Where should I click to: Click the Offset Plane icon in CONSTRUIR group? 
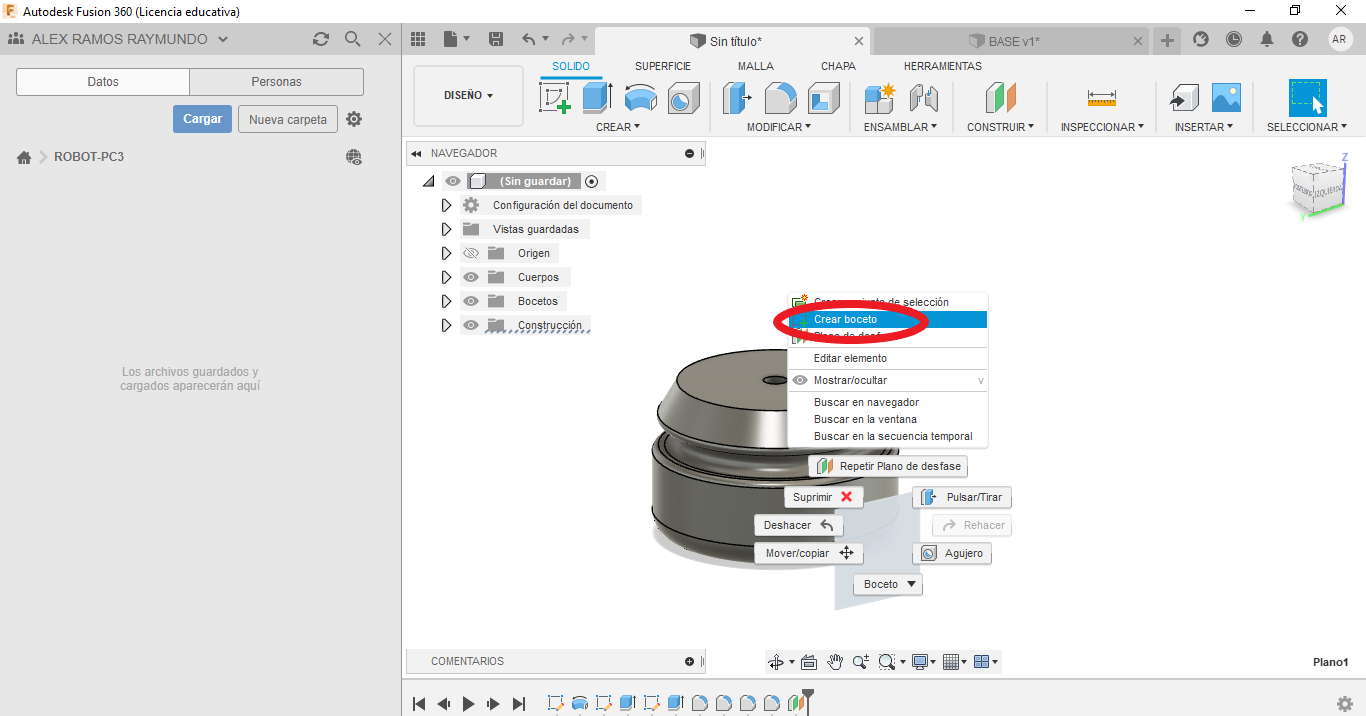[x=1000, y=98]
